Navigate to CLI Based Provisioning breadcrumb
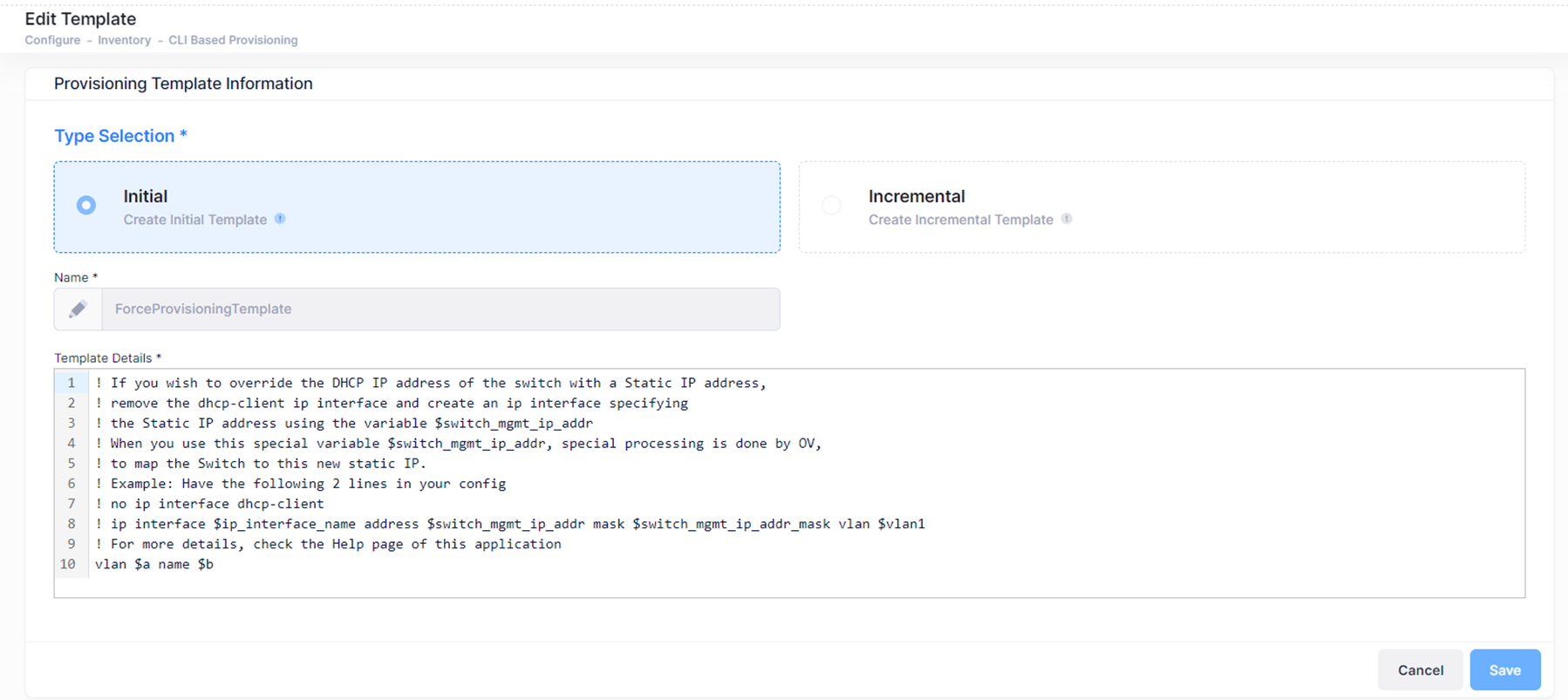Viewport: 1568px width, 700px height. click(x=233, y=40)
